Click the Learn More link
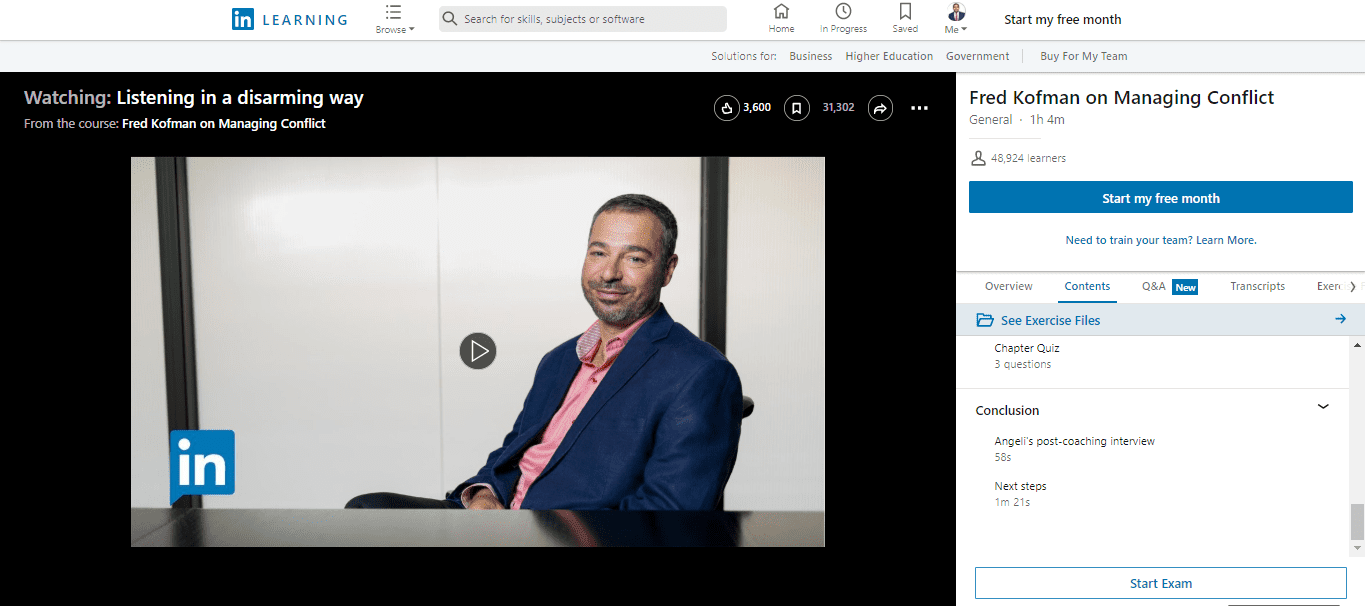 point(1226,240)
